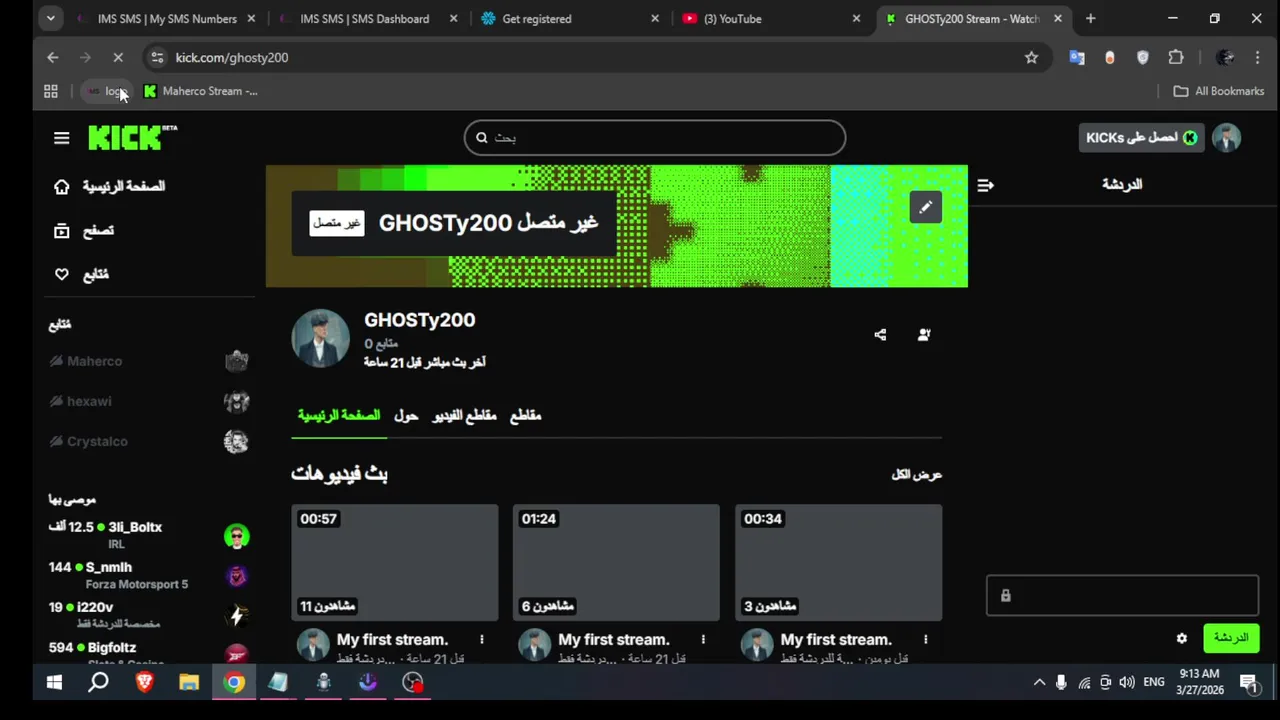Image resolution: width=1280 pixels, height=720 pixels.
Task: Open Brave browser from taskbar
Action: click(x=144, y=683)
